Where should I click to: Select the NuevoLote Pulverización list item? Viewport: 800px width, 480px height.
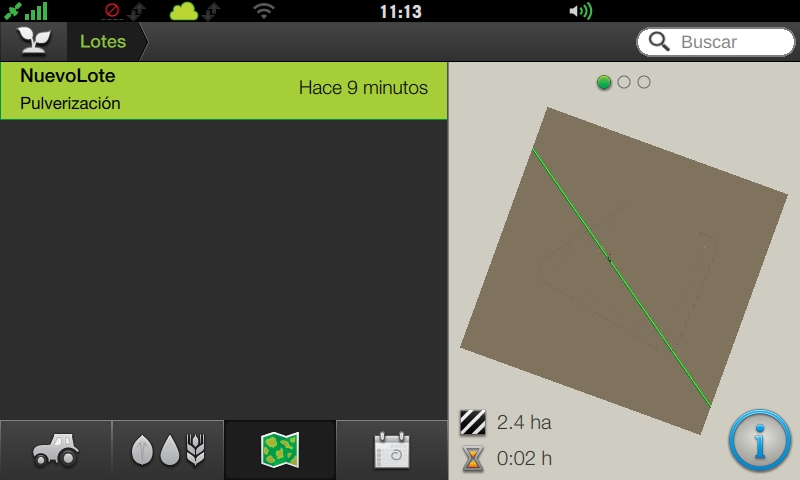(x=223, y=91)
